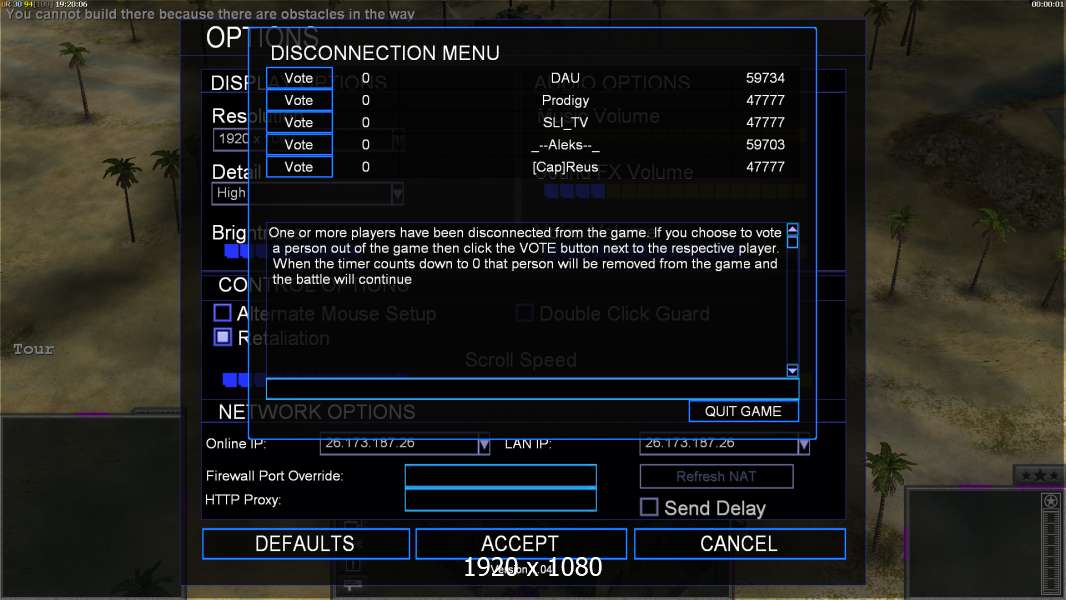Image resolution: width=1066 pixels, height=600 pixels.
Task: Toggle the Double Click Guard checkbox
Action: (x=524, y=313)
